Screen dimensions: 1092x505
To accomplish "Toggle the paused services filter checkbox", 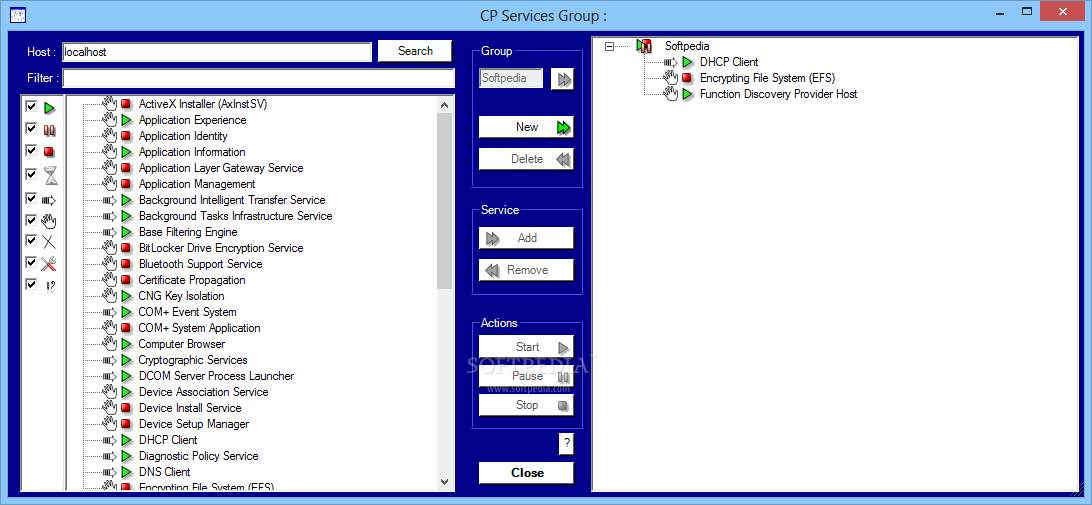I will click(x=31, y=128).
